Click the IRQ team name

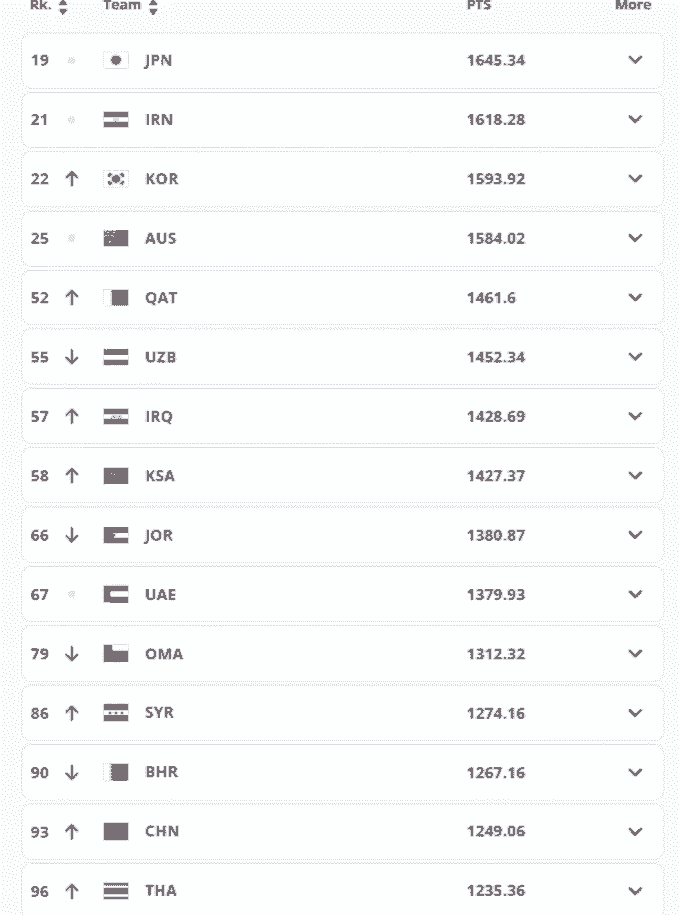(159, 416)
